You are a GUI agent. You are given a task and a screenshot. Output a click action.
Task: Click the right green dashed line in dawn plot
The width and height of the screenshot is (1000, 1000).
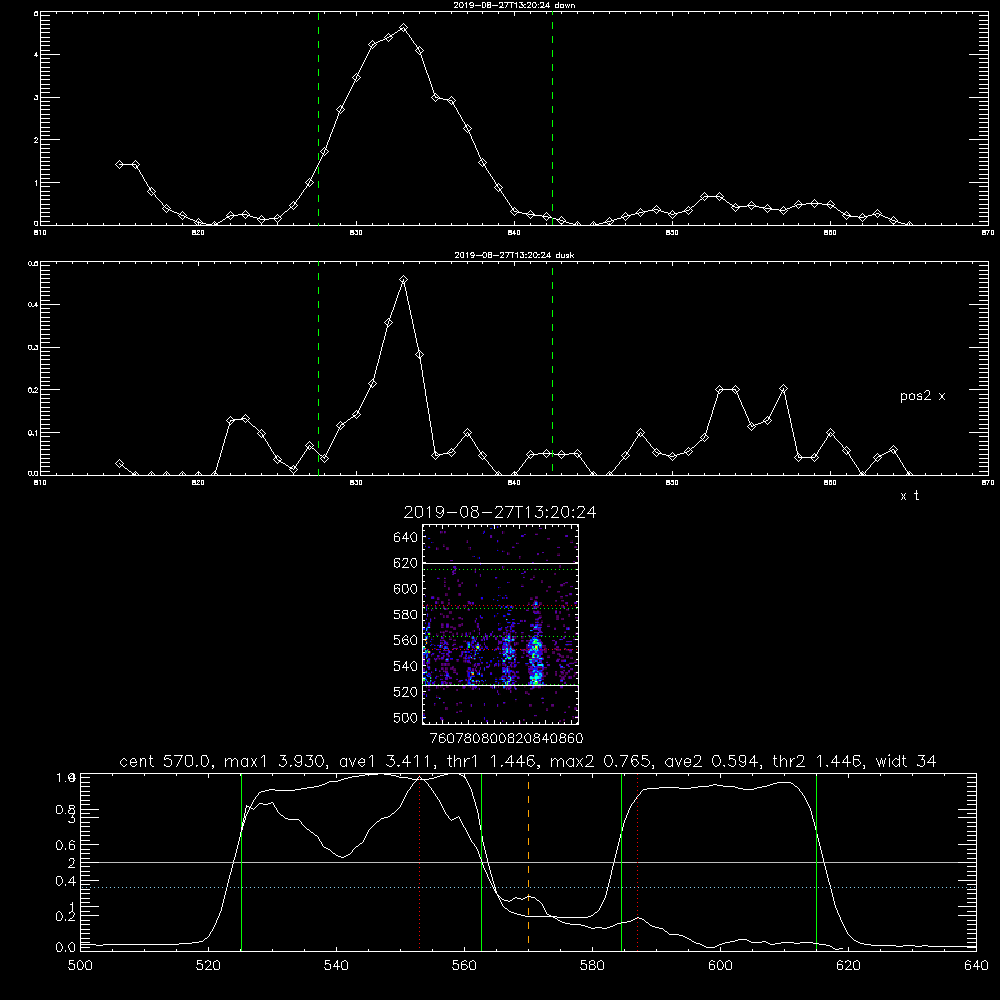click(552, 118)
